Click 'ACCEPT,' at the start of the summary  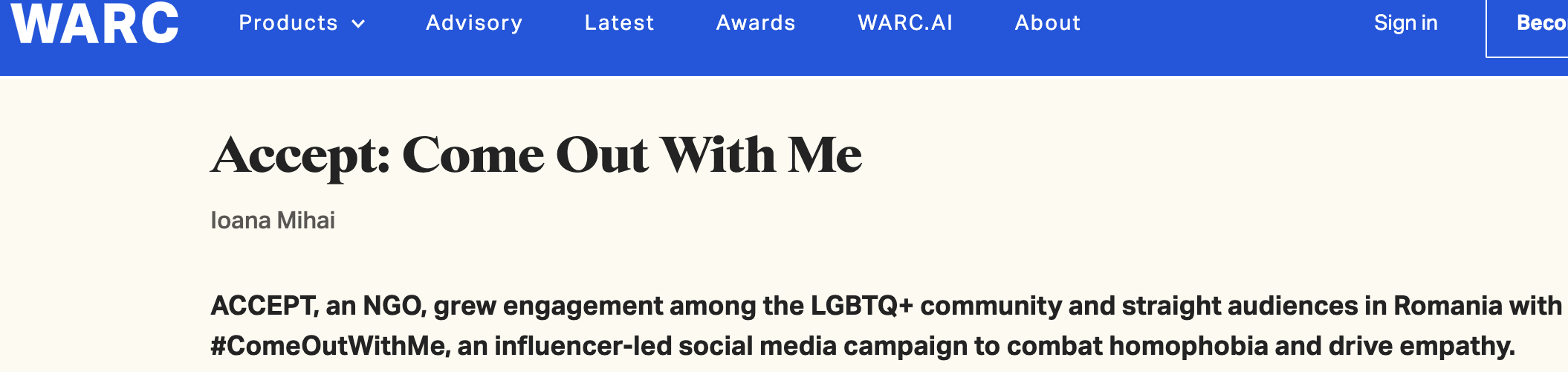(x=264, y=306)
